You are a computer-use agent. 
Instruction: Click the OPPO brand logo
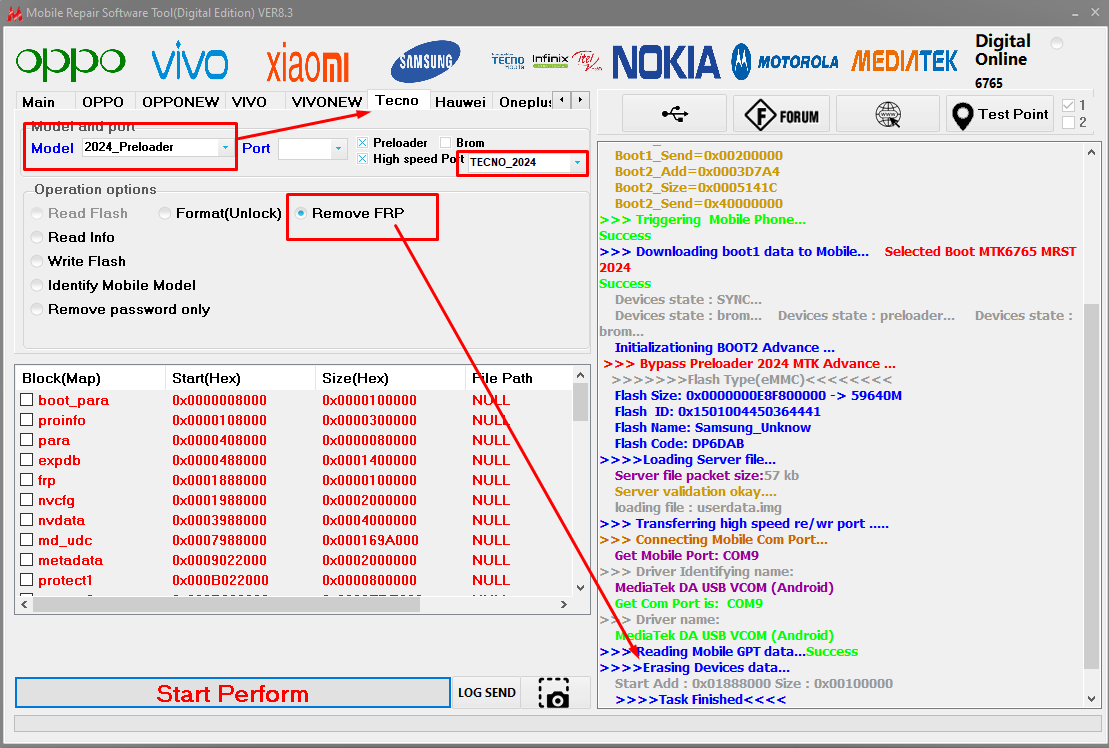point(71,64)
